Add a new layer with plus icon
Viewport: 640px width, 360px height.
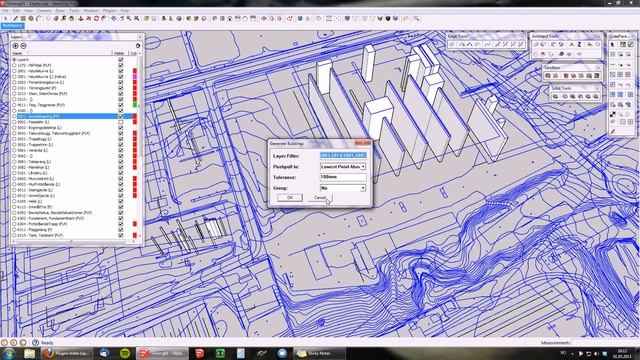(x=16, y=46)
